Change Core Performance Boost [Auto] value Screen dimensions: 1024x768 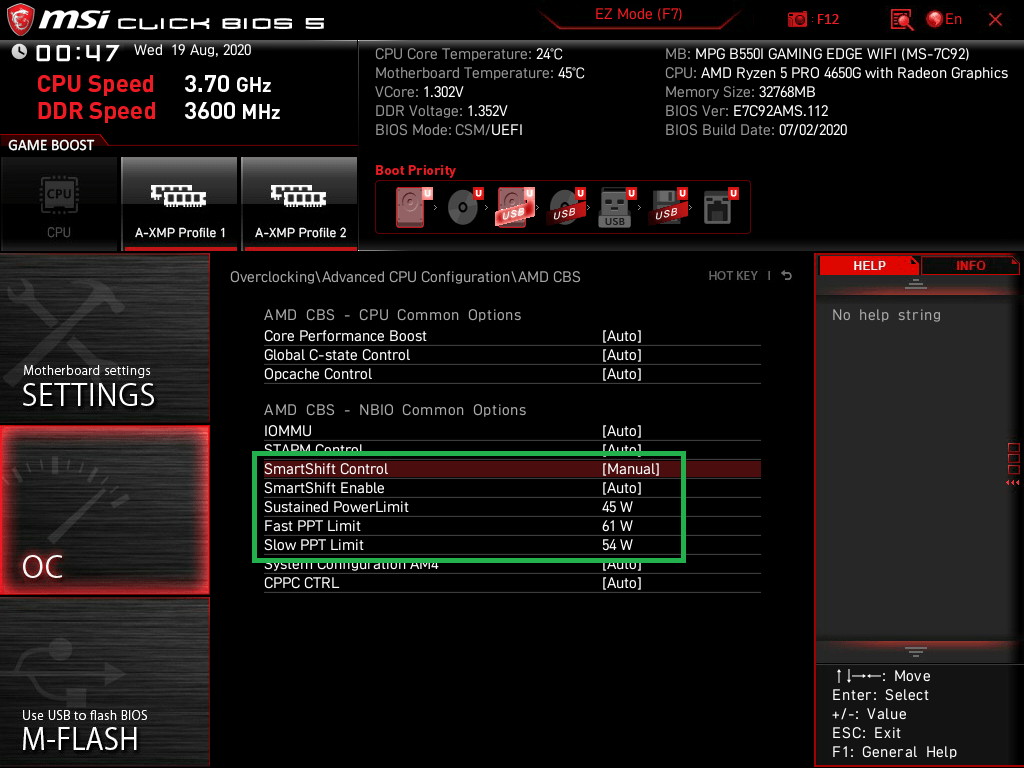[622, 336]
